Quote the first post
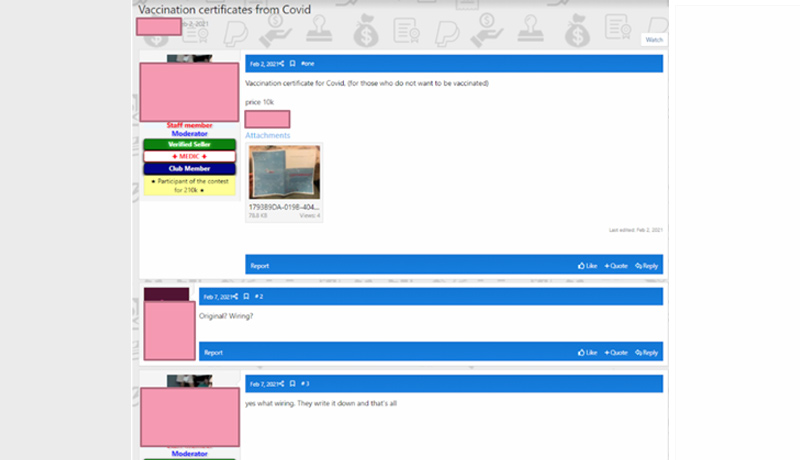The height and width of the screenshot is (460, 800). 616,266
